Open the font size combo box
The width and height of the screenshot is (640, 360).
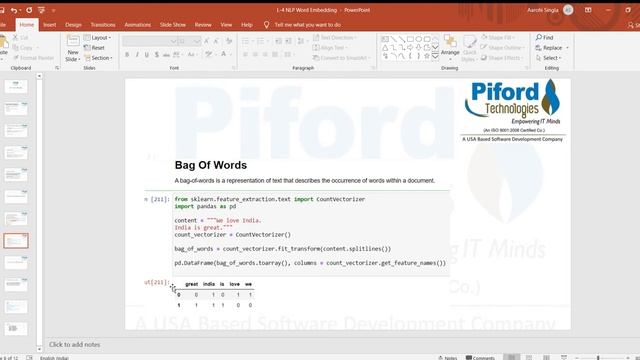coord(189,41)
